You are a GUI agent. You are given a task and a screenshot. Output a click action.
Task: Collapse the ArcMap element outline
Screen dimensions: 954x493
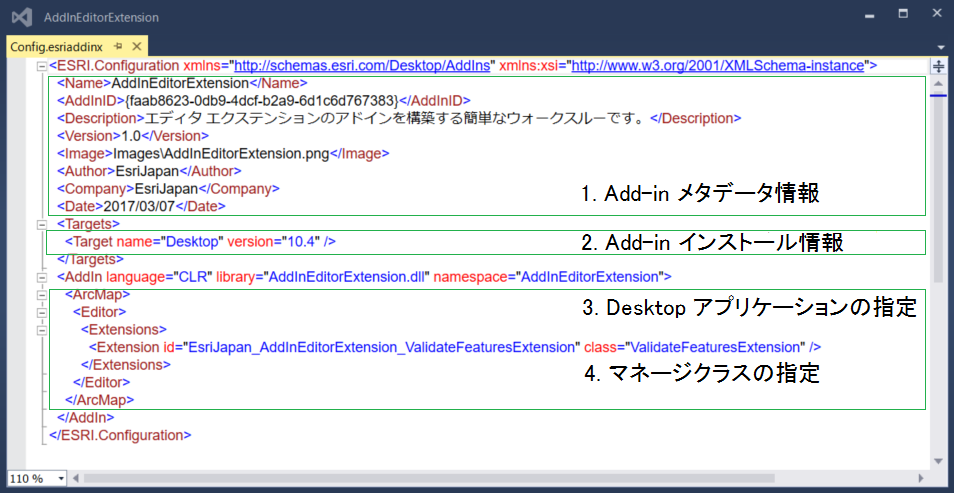[42, 295]
